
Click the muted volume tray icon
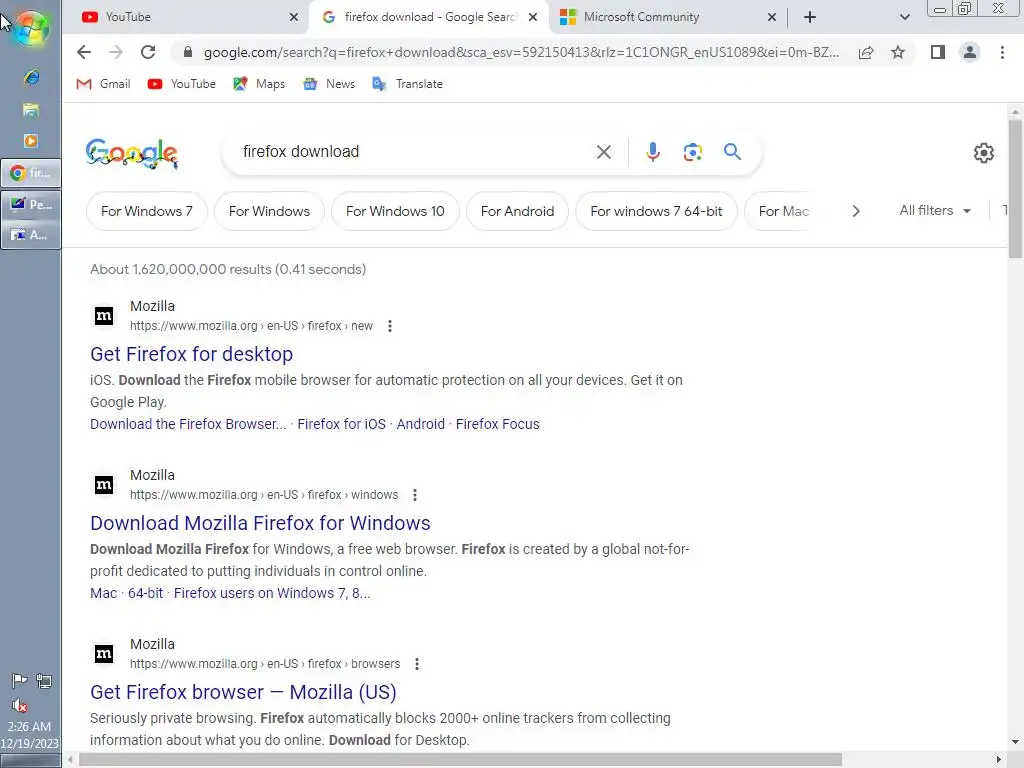pyautogui.click(x=20, y=705)
